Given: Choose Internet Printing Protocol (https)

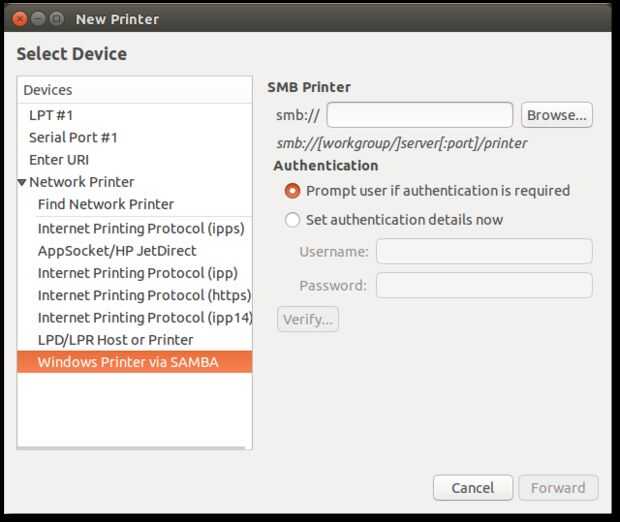Looking at the screenshot, I should coord(143,295).
